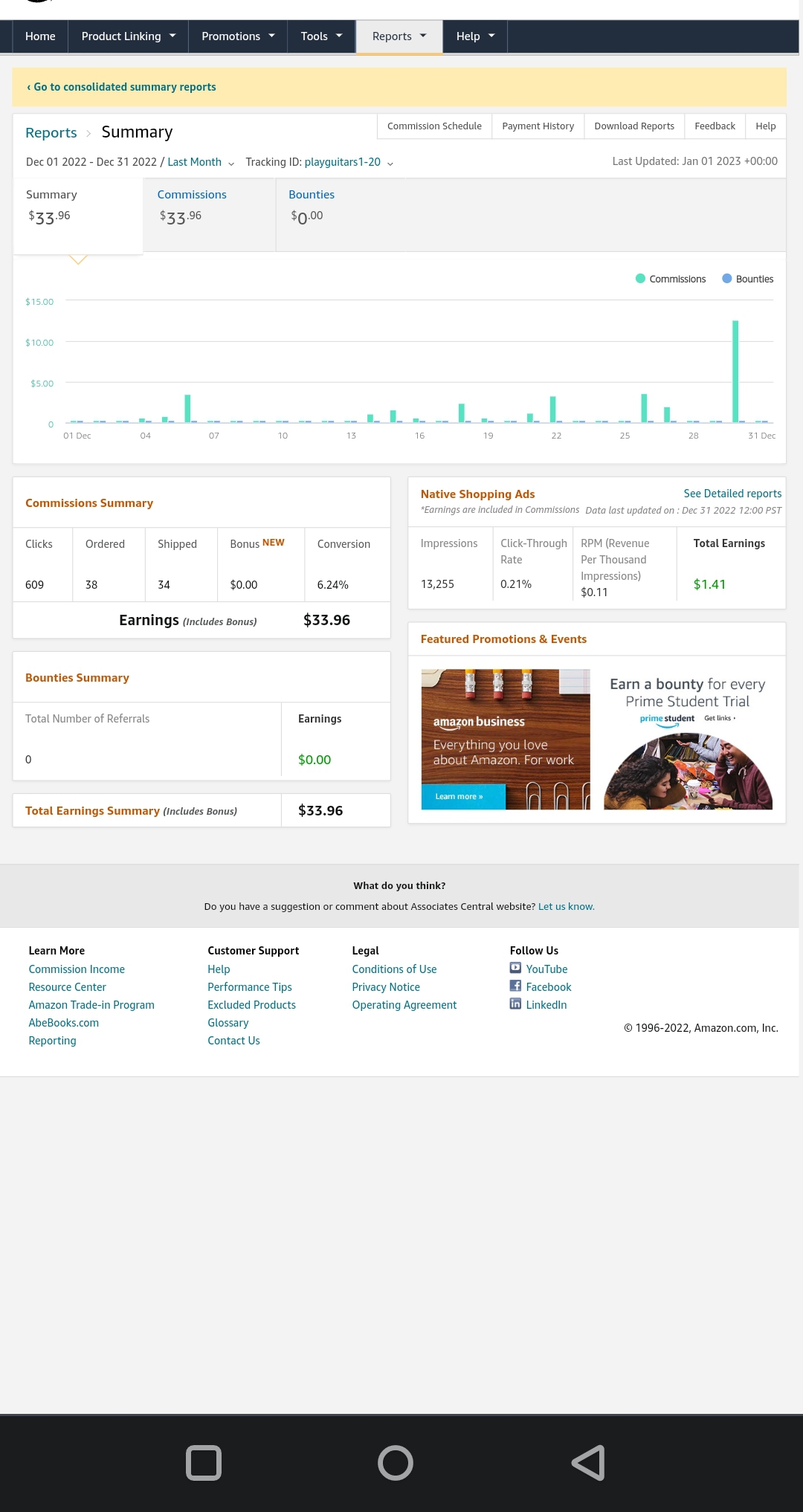Open the Glossary footer link
Viewport: 803px width, 1512px height.
click(x=228, y=1023)
